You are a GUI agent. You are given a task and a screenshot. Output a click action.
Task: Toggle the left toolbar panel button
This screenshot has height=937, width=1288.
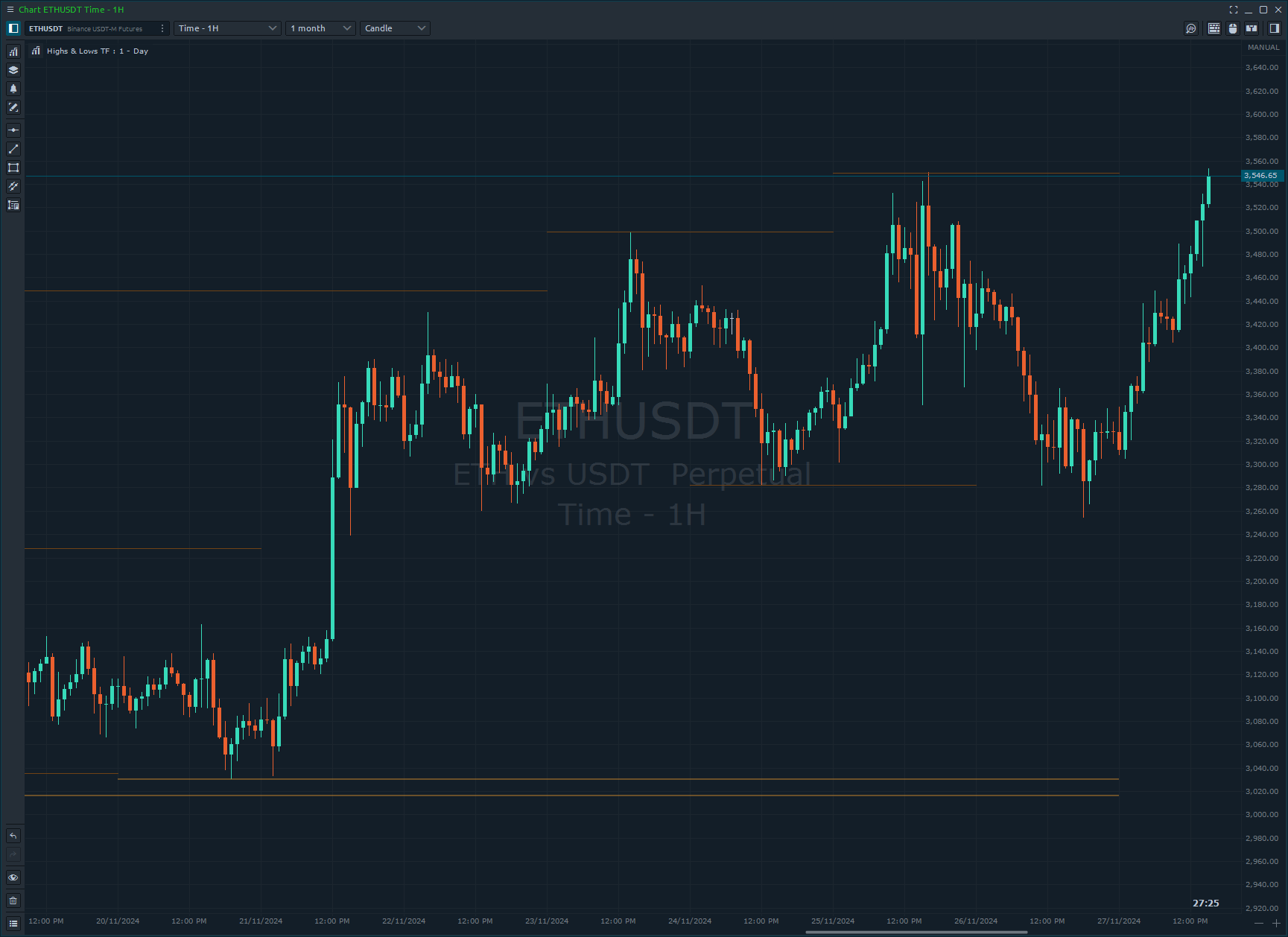(x=13, y=28)
